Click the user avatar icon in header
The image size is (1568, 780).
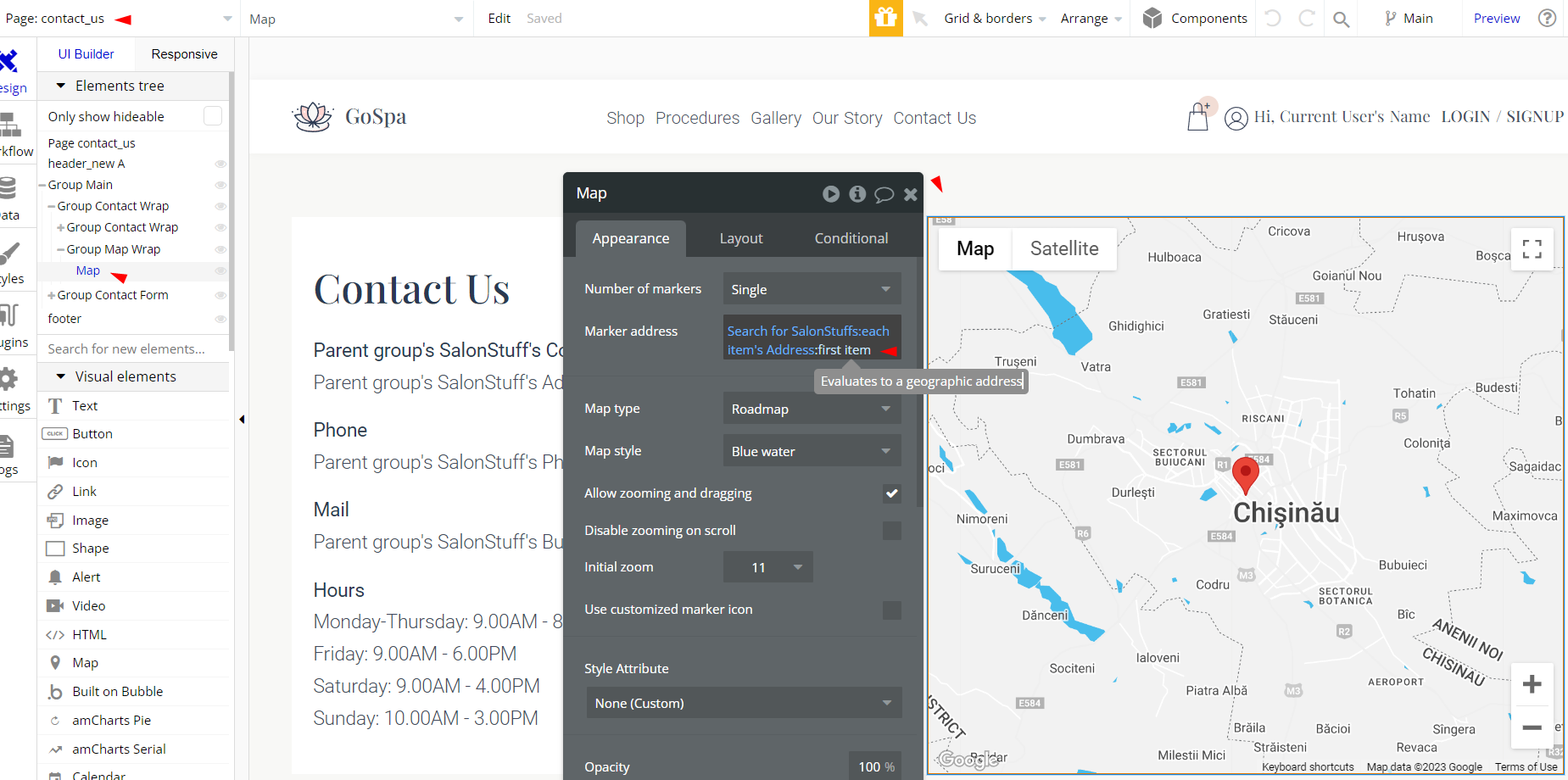click(x=1236, y=119)
